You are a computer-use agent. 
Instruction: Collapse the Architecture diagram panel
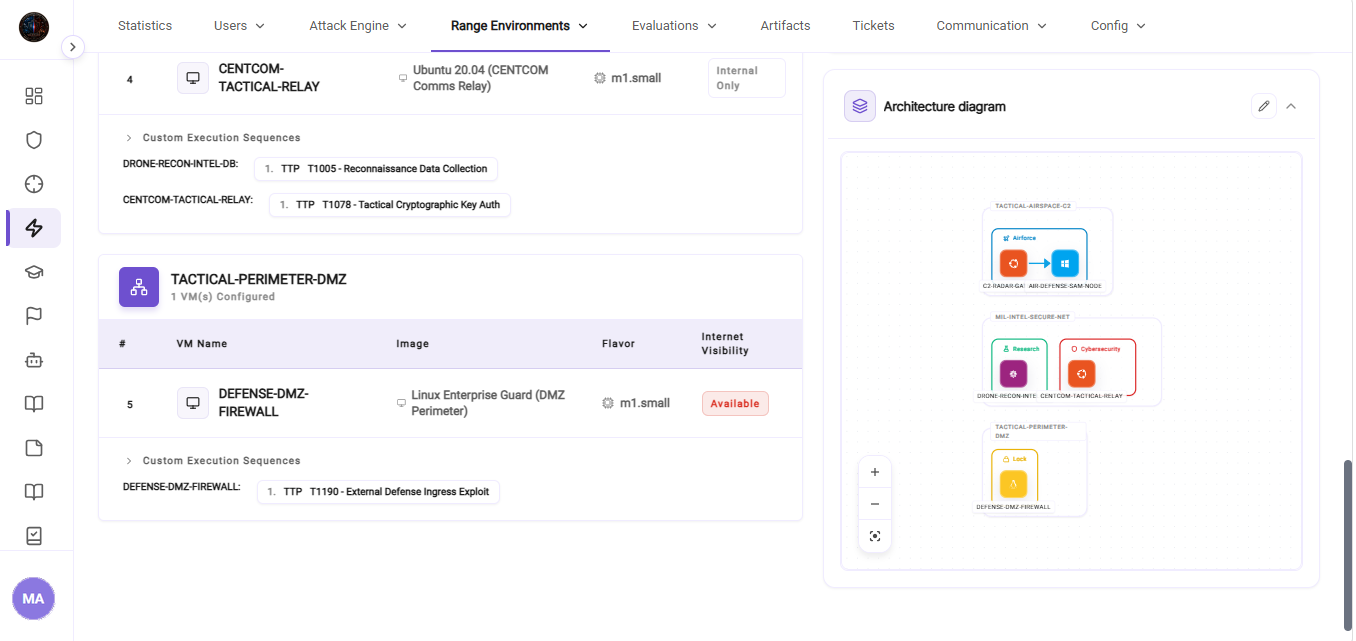(x=1291, y=106)
